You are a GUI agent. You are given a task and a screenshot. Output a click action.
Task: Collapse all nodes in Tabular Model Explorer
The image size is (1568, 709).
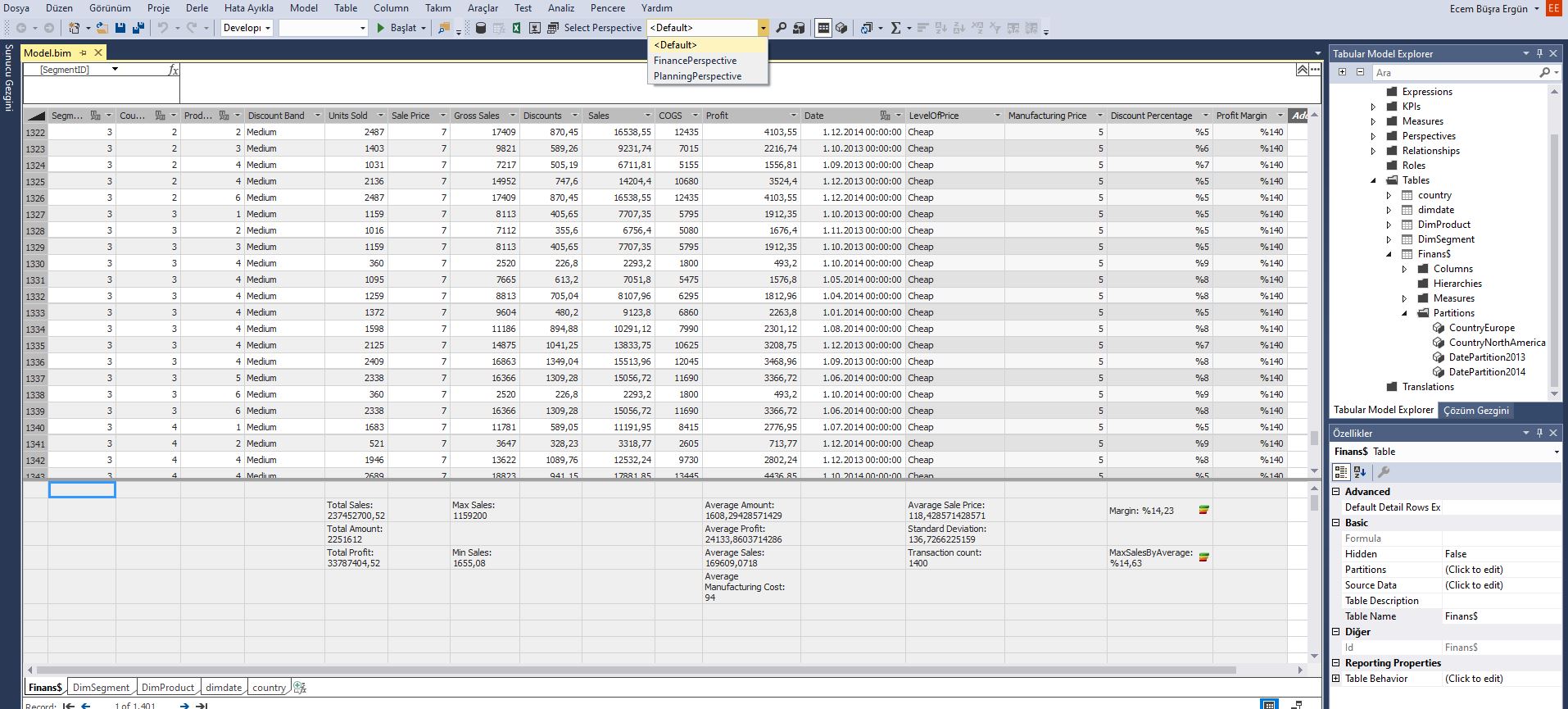coord(1360,72)
